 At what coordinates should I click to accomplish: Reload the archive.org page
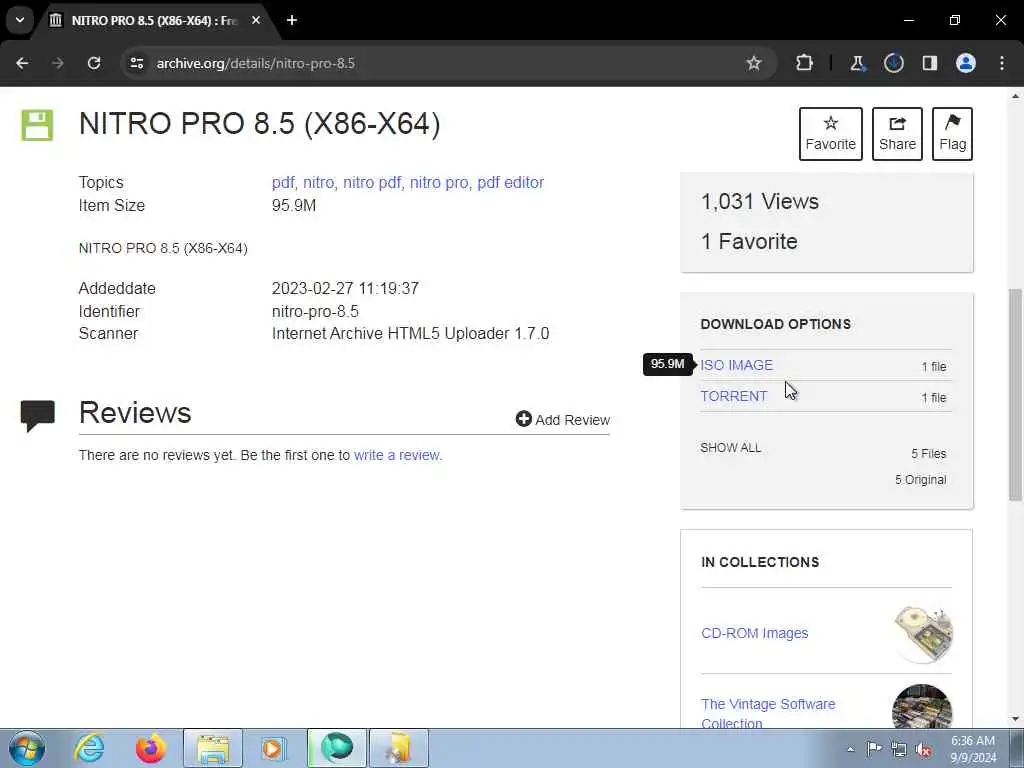click(x=94, y=63)
